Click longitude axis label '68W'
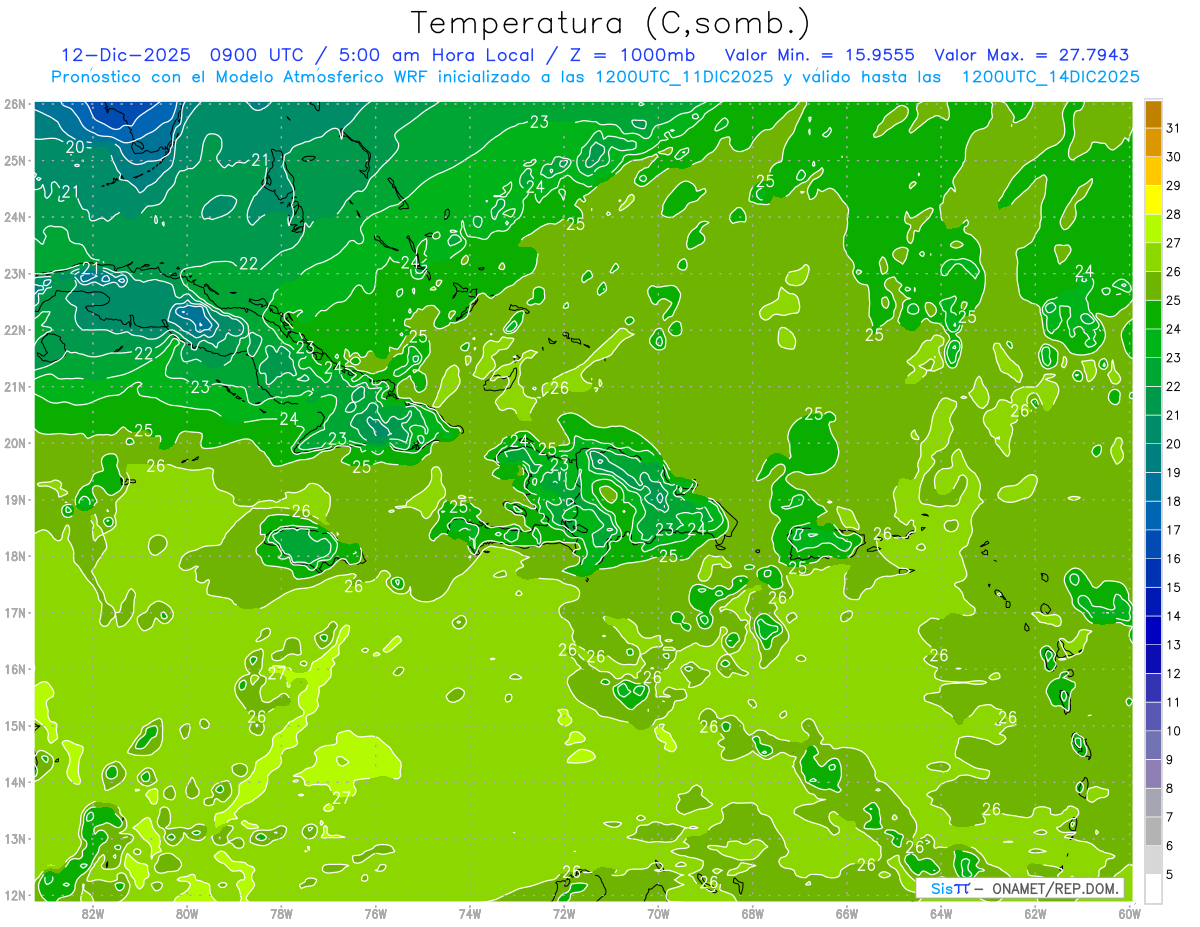This screenshot has width=1200, height=927. click(x=752, y=913)
